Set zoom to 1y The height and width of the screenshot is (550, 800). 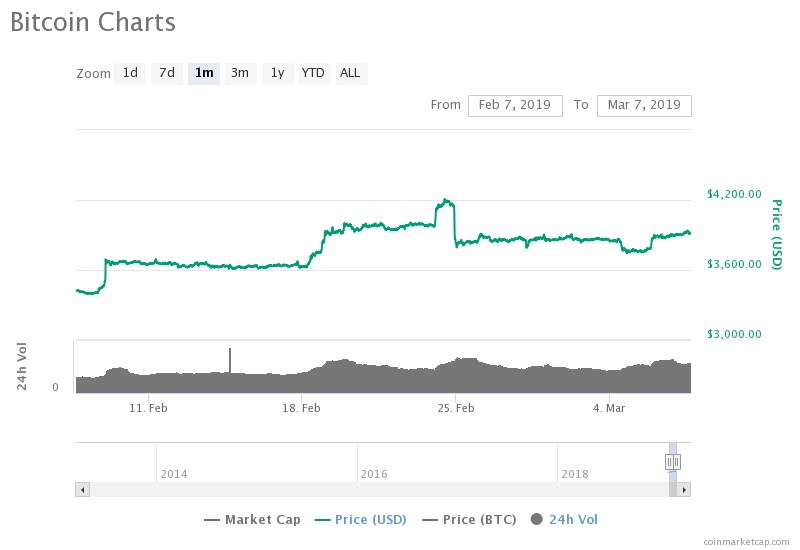pos(277,73)
